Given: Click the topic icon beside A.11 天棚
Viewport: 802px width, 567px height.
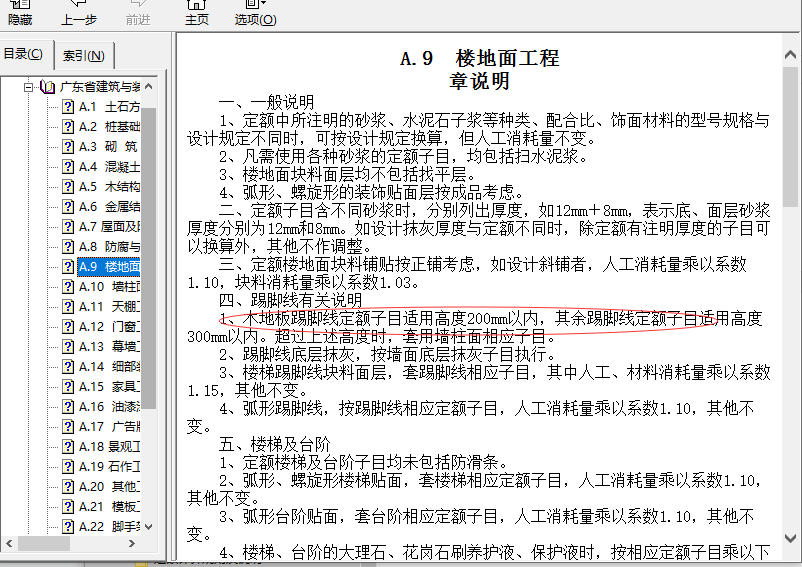Looking at the screenshot, I should 68,307.
